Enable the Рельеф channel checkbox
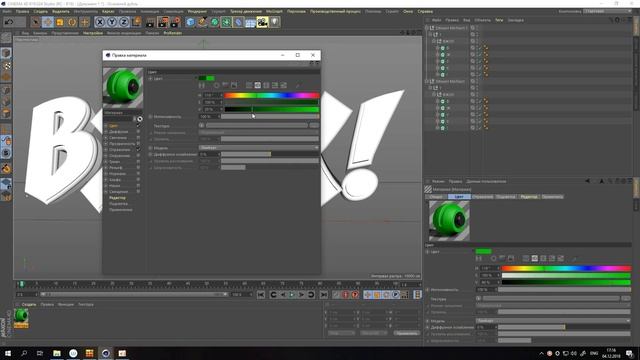640x360 pixels. click(138, 168)
